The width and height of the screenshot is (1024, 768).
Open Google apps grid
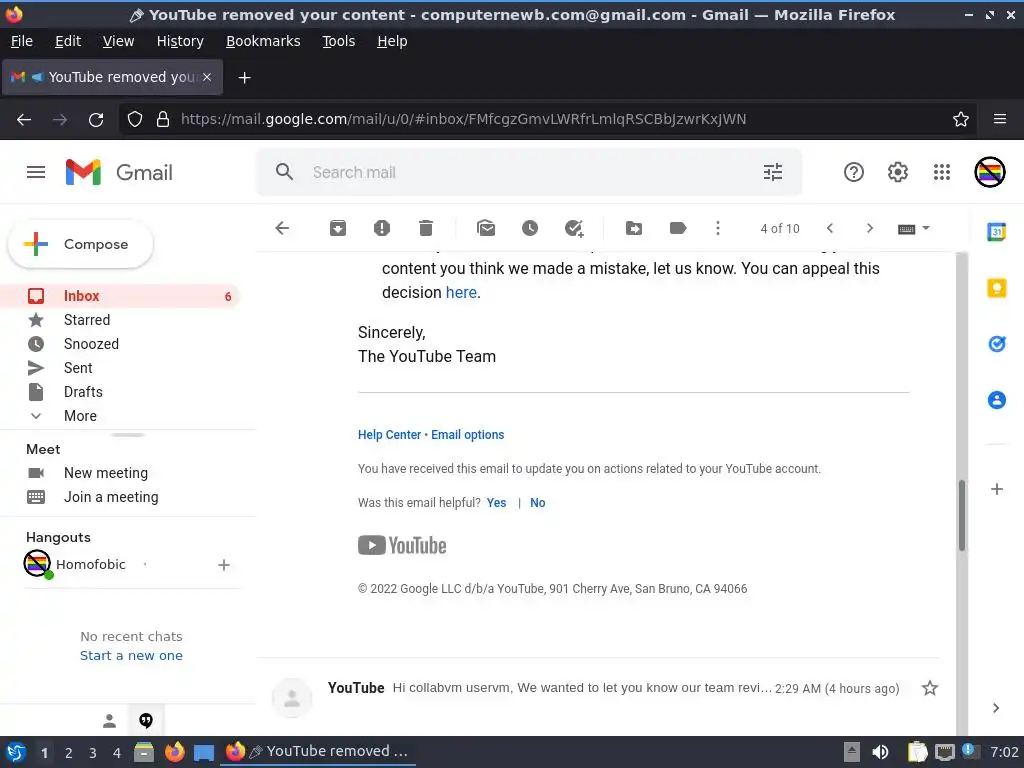tap(942, 172)
